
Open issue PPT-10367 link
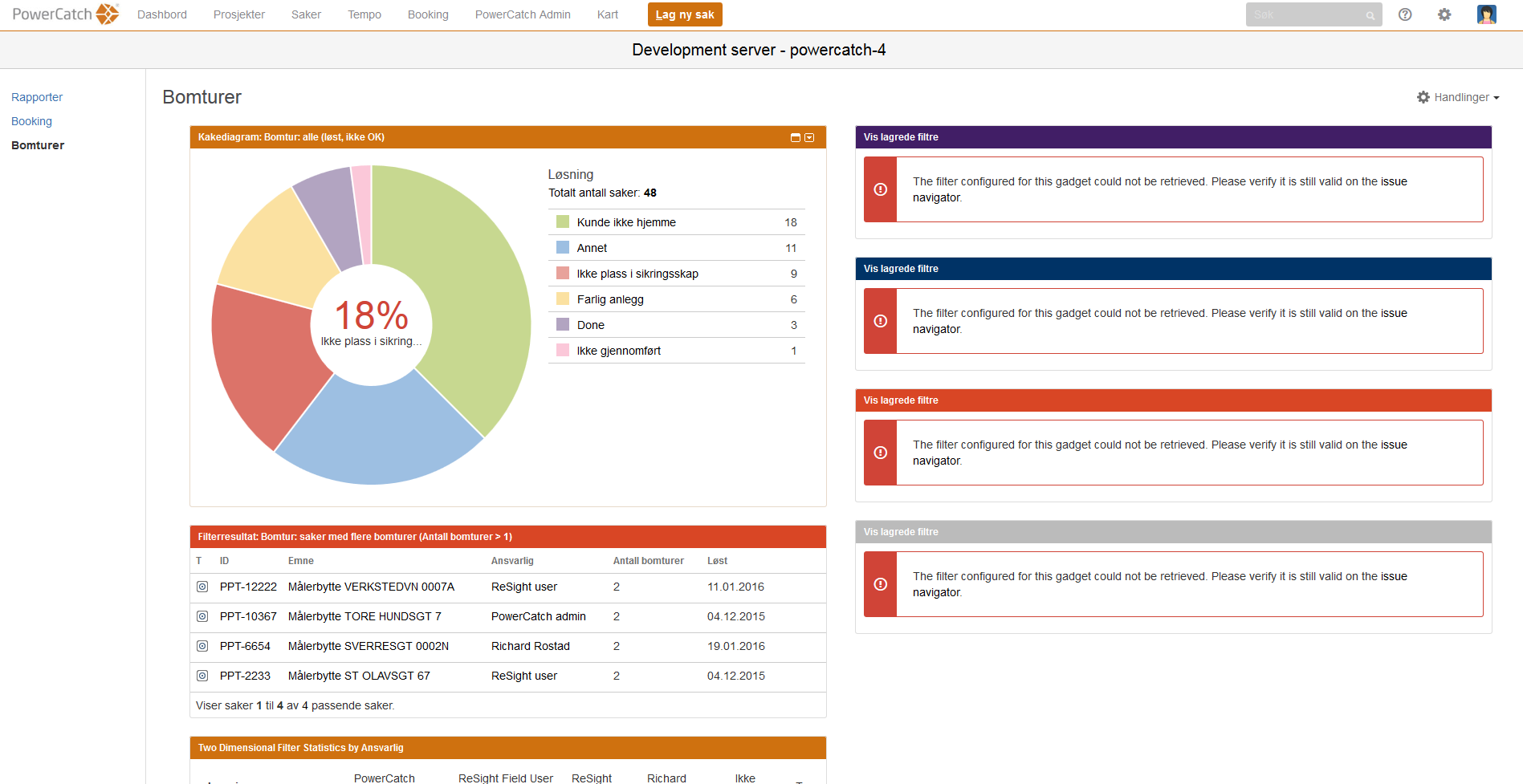click(x=248, y=616)
